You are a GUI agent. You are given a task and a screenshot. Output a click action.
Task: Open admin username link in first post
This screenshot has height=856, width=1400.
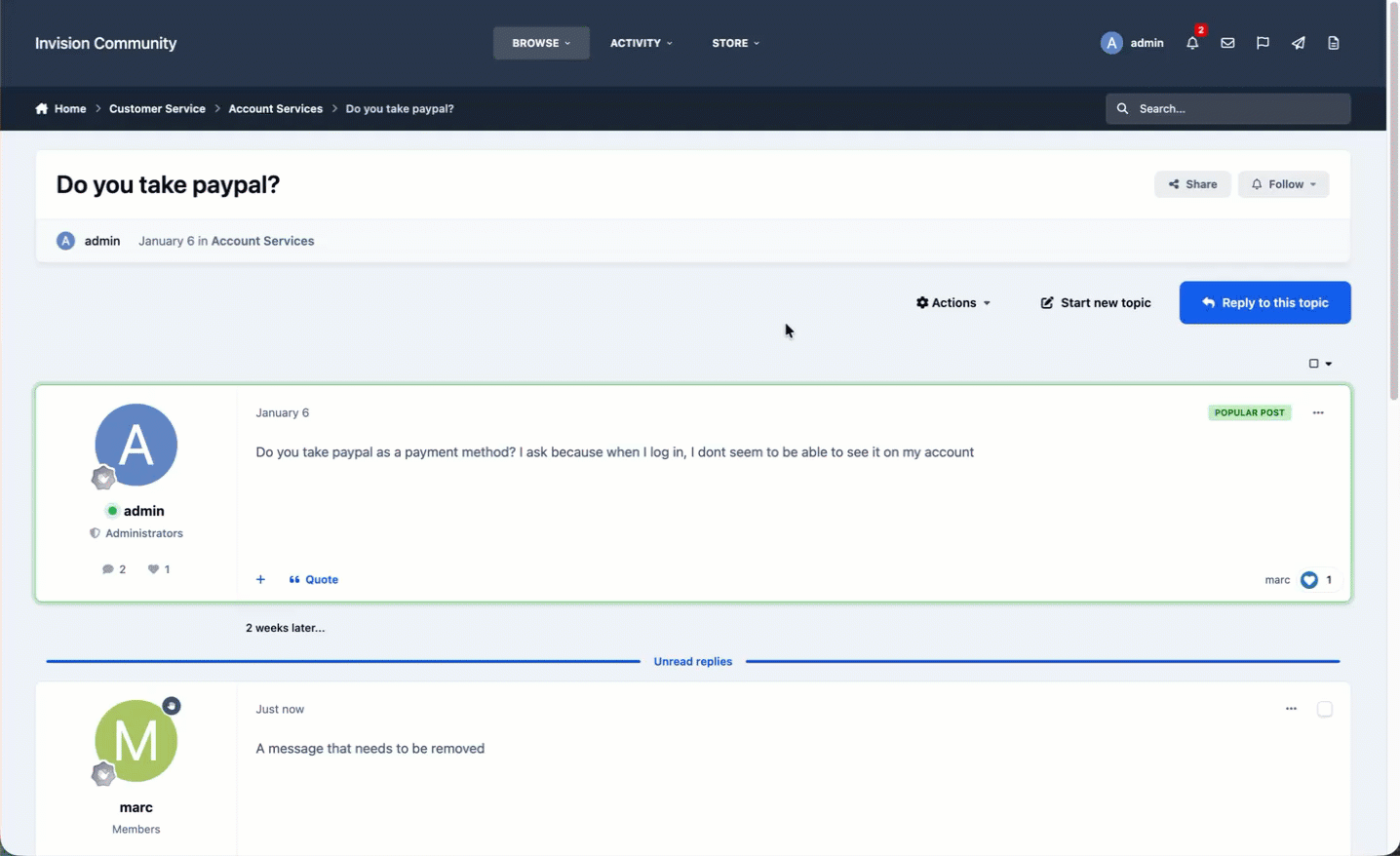[143, 511]
